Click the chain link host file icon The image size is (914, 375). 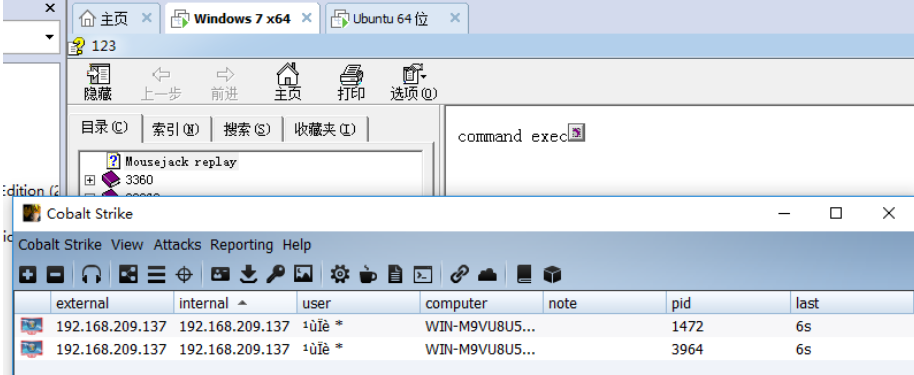point(459,274)
